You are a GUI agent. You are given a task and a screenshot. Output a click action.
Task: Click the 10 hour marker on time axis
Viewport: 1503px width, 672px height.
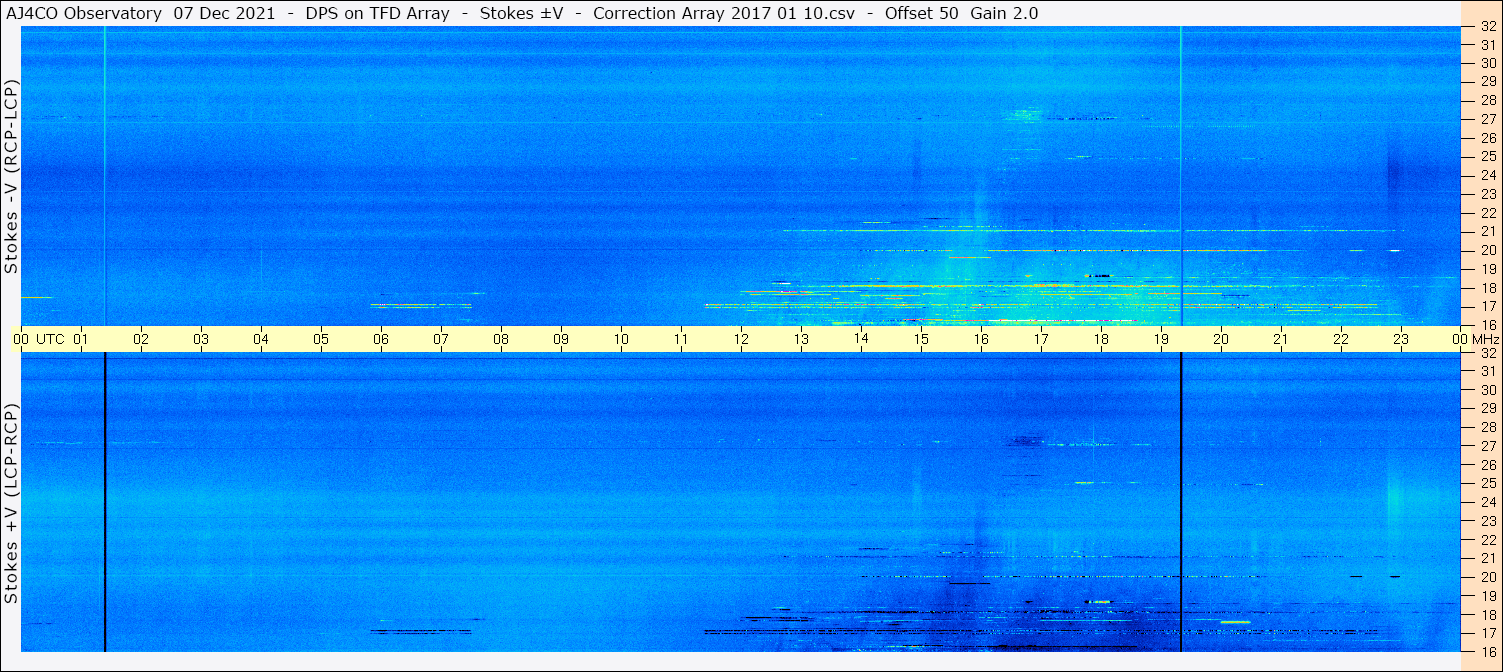[x=621, y=339]
